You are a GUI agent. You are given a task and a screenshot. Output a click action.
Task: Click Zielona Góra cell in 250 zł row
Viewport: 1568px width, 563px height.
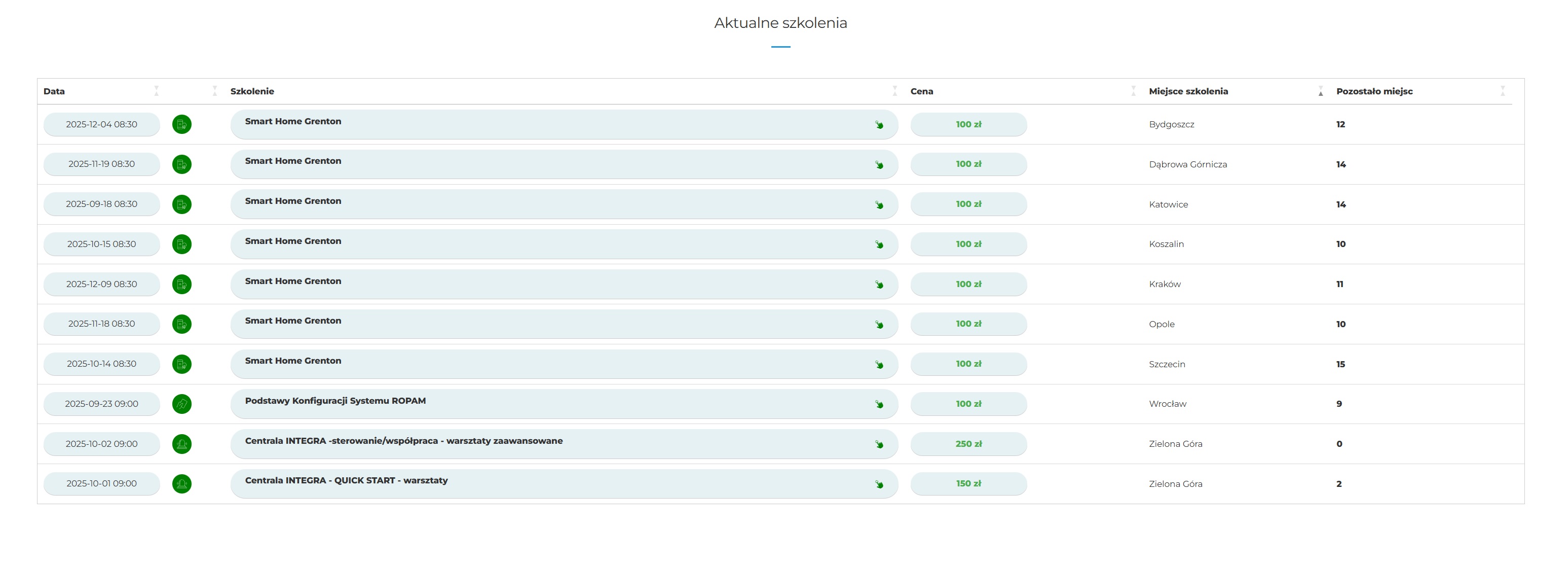point(1175,444)
